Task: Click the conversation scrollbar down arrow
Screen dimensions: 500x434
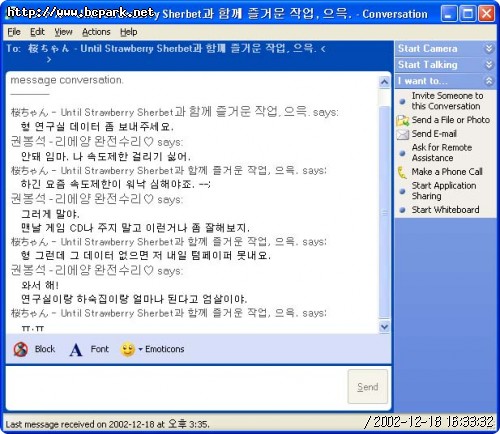Action: [x=384, y=327]
